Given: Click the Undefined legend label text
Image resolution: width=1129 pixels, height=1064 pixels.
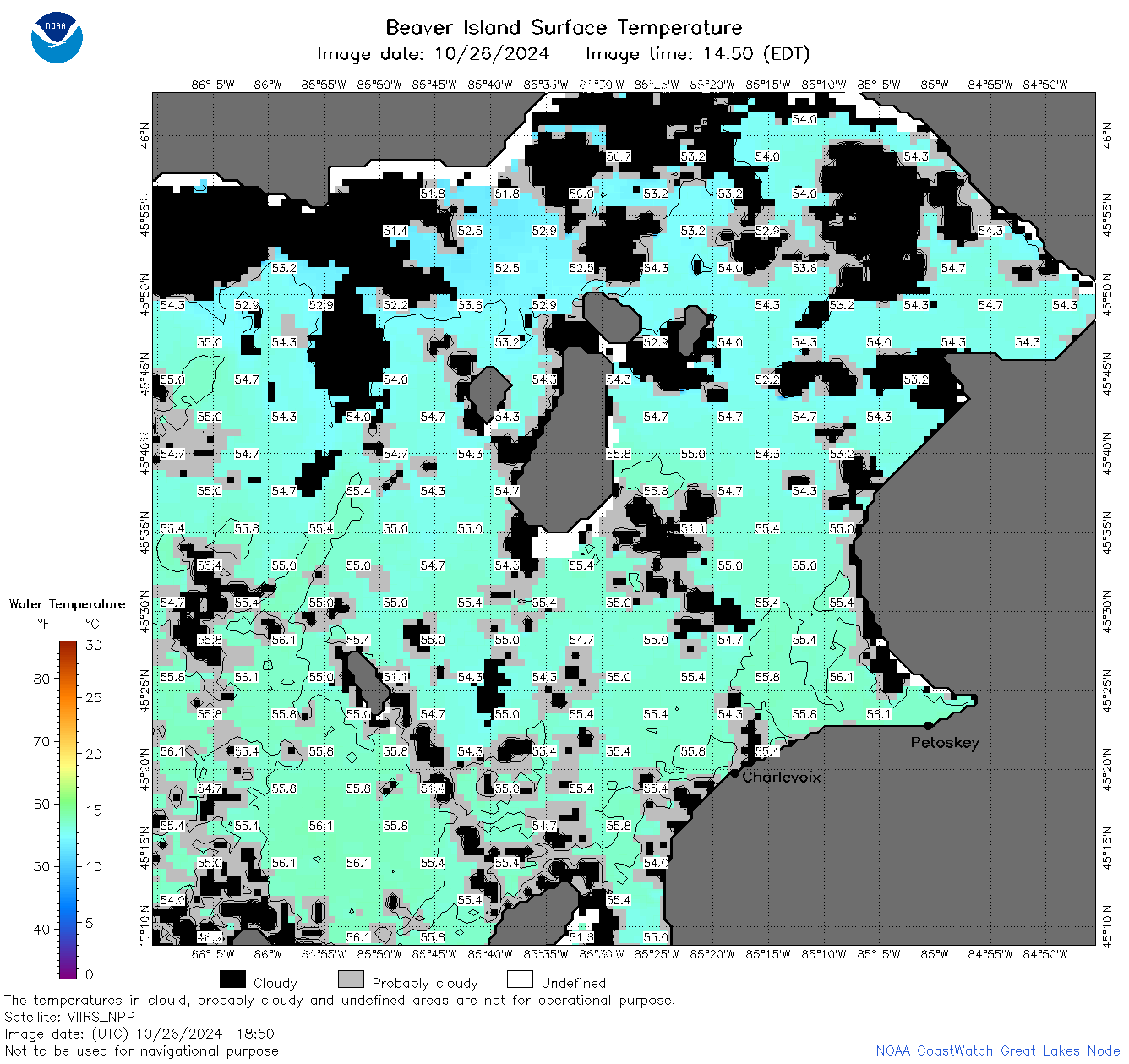Looking at the screenshot, I should point(574,983).
